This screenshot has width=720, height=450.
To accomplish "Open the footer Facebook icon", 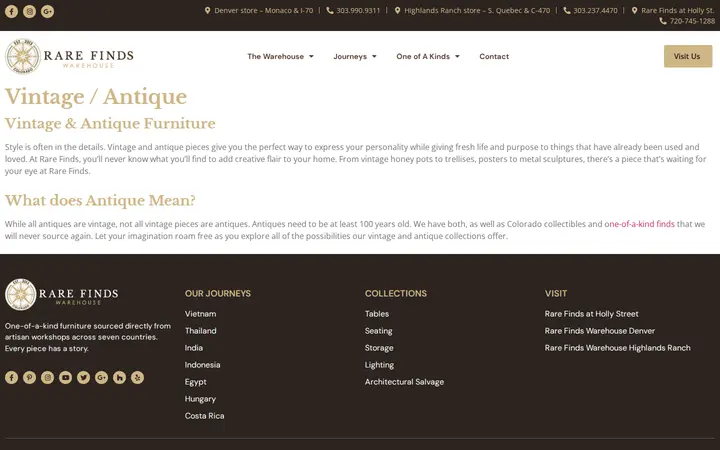I will [x=11, y=377].
